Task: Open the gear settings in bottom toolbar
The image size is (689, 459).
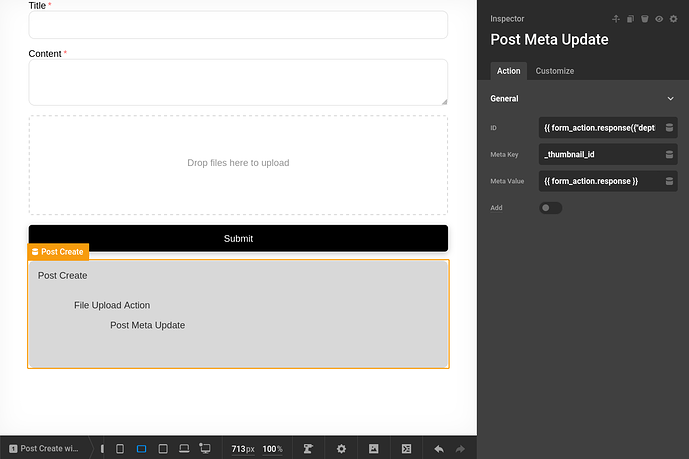Action: (x=341, y=449)
